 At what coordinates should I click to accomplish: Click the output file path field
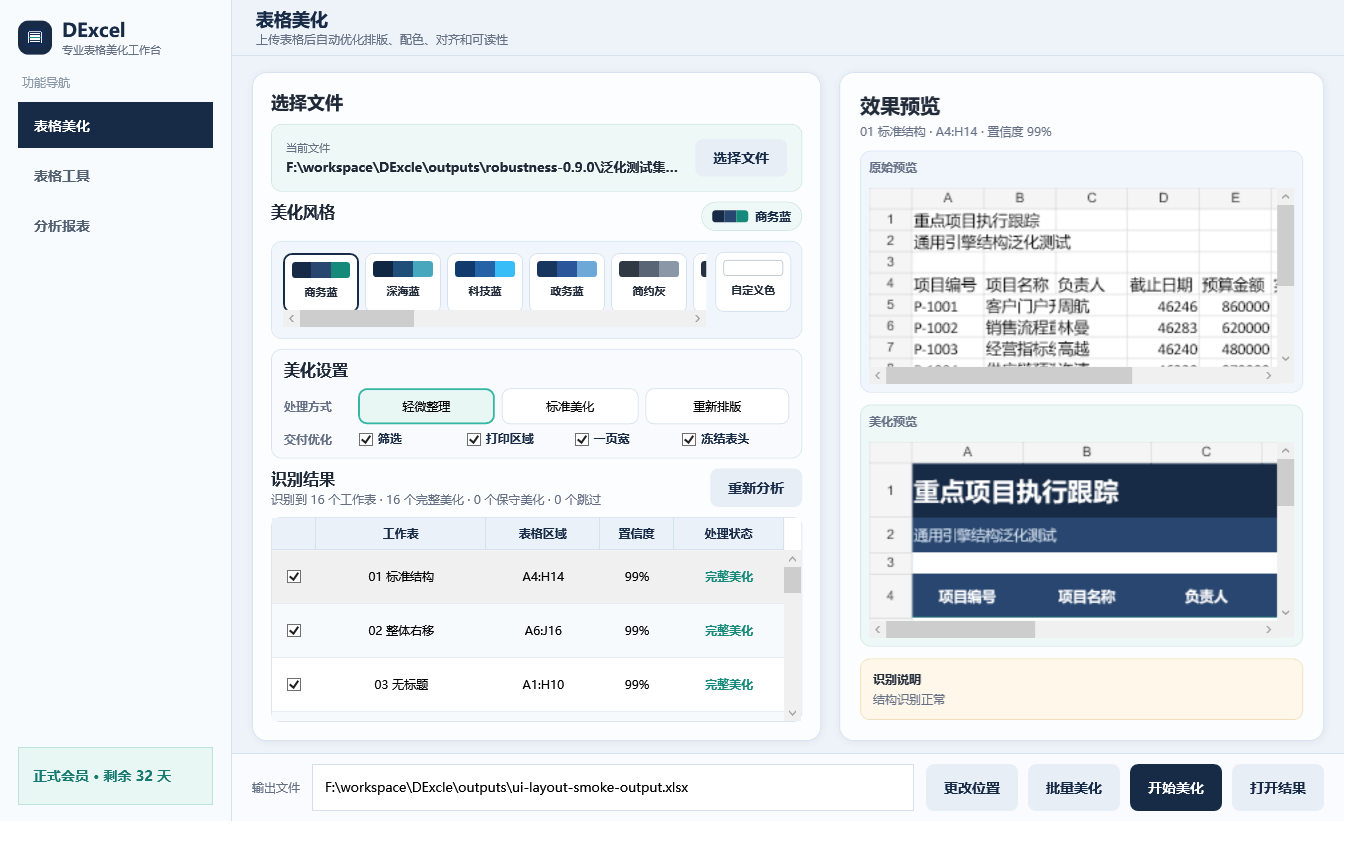pyautogui.click(x=613, y=787)
